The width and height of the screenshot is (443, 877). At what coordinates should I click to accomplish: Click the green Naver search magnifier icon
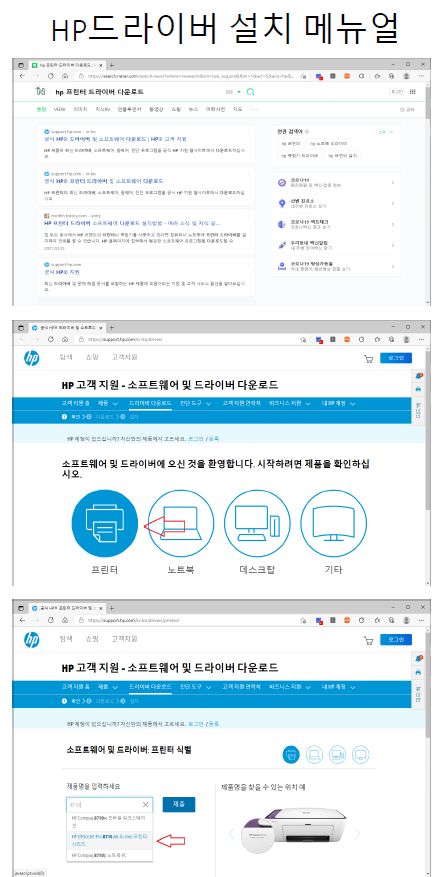point(251,92)
